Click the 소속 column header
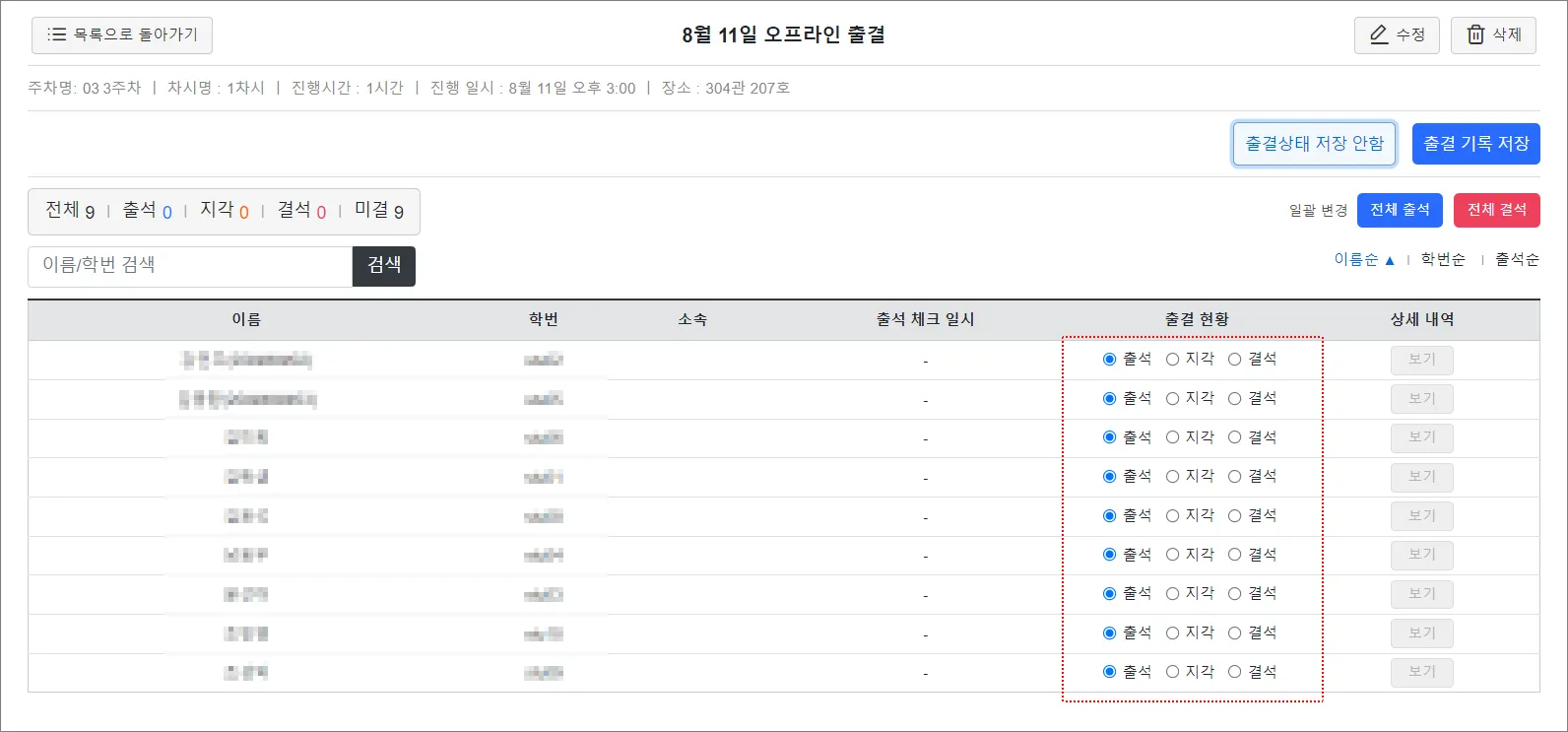 click(x=692, y=319)
